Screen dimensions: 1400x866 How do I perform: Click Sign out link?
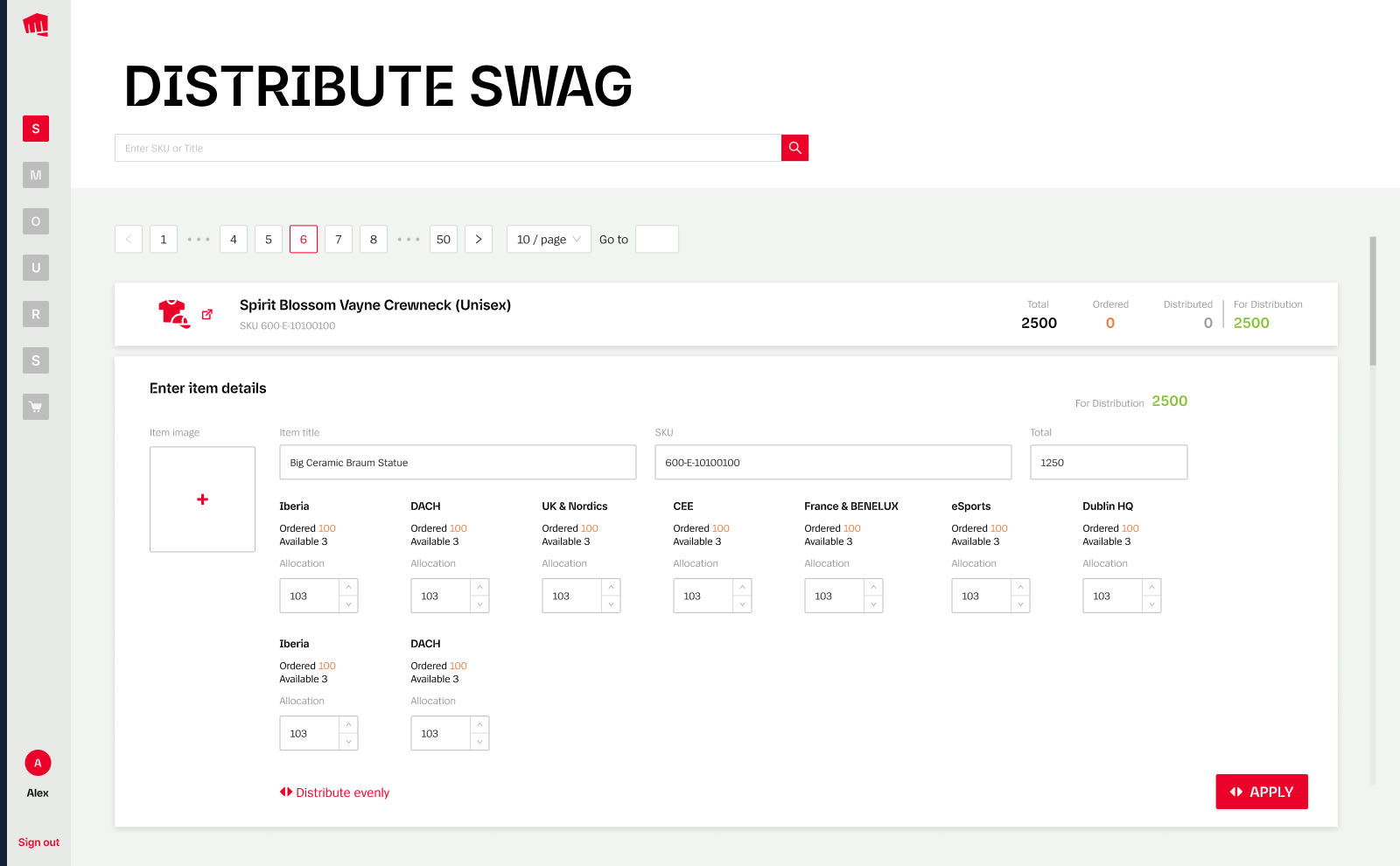pos(38,842)
